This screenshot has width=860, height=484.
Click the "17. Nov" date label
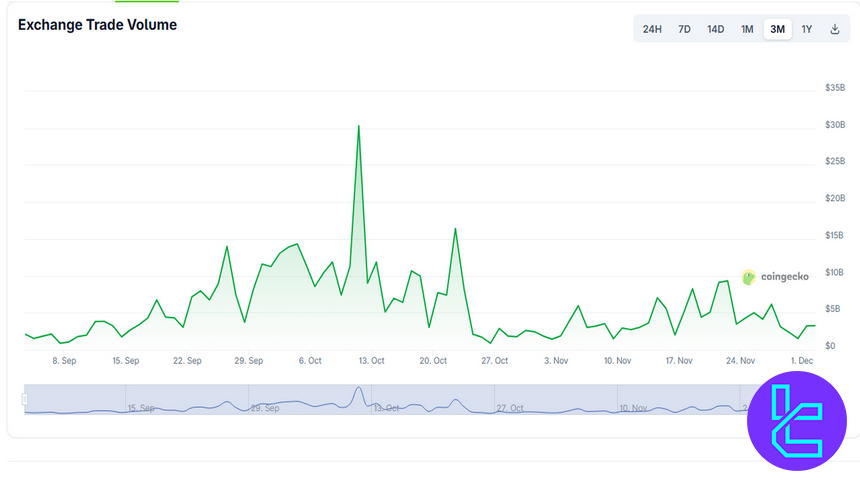(678, 361)
